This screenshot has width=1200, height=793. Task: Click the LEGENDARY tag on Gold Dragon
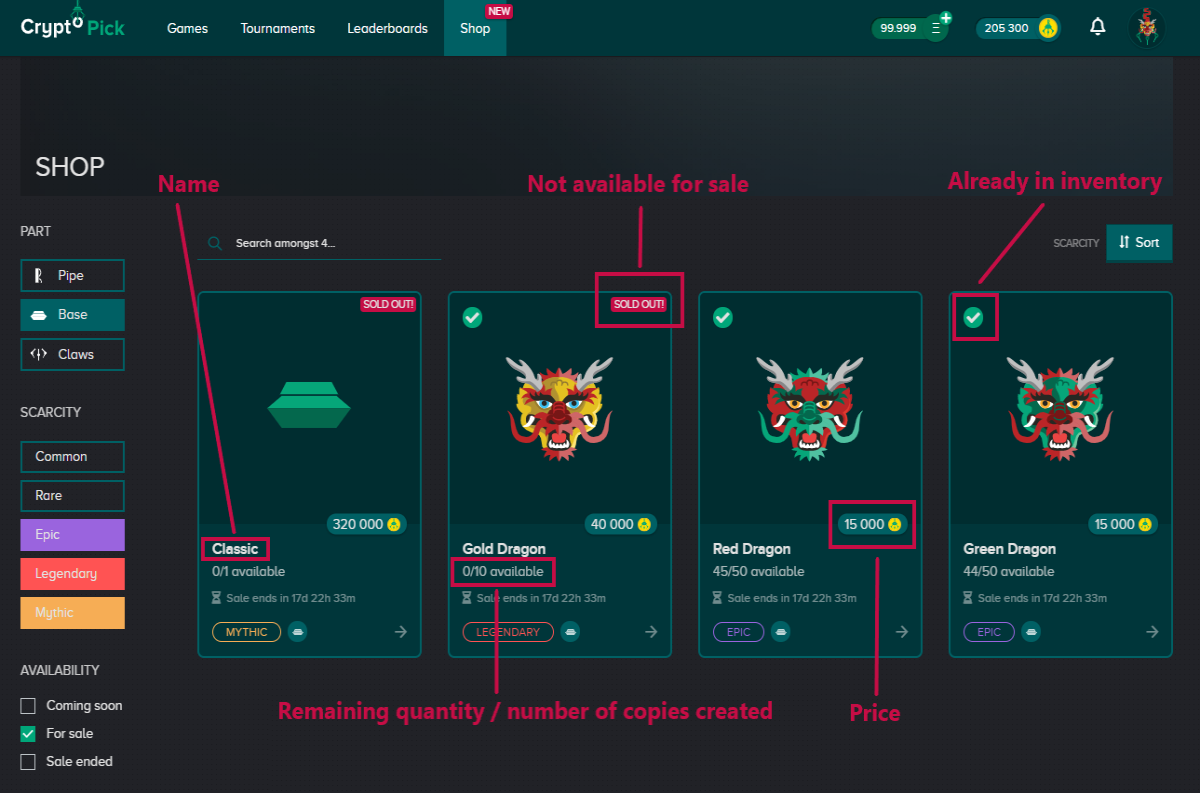508,632
